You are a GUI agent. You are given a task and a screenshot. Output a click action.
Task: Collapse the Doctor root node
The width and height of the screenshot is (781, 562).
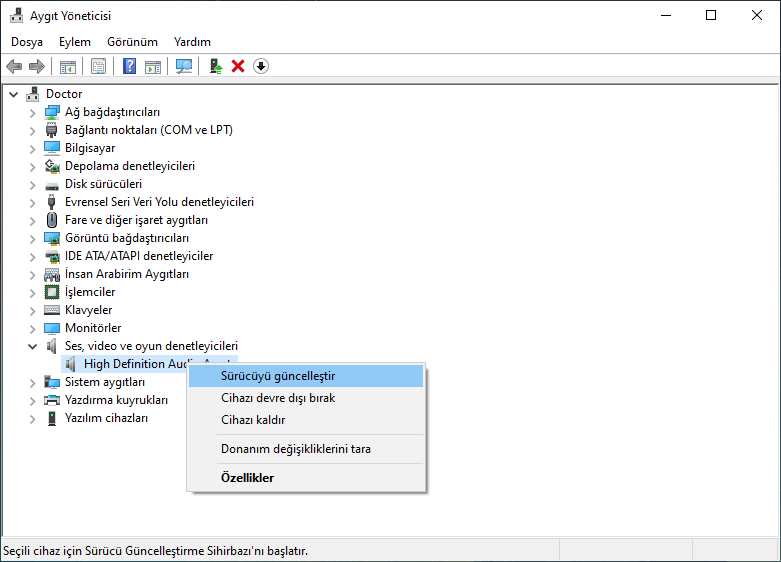(x=14, y=94)
